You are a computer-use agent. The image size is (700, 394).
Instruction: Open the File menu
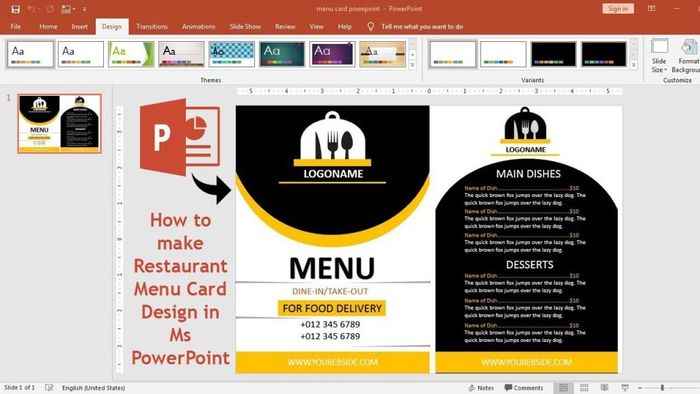click(x=16, y=27)
